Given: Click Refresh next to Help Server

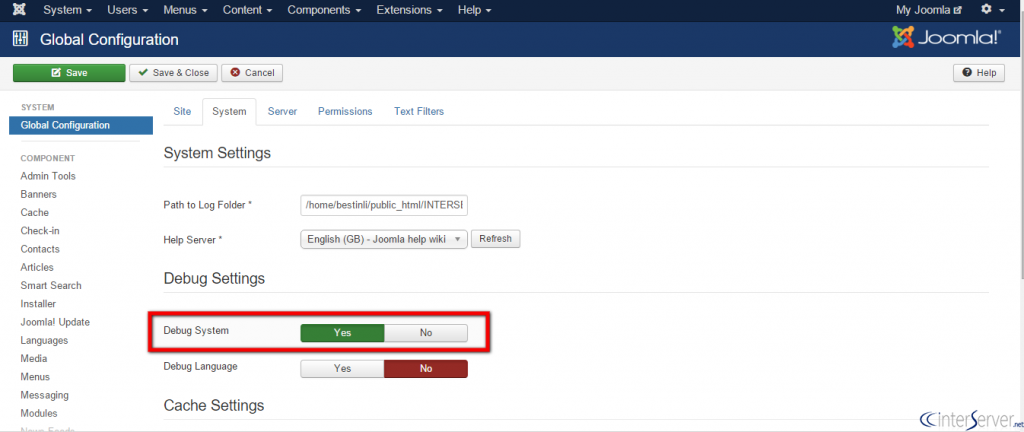Looking at the screenshot, I should click(x=496, y=239).
